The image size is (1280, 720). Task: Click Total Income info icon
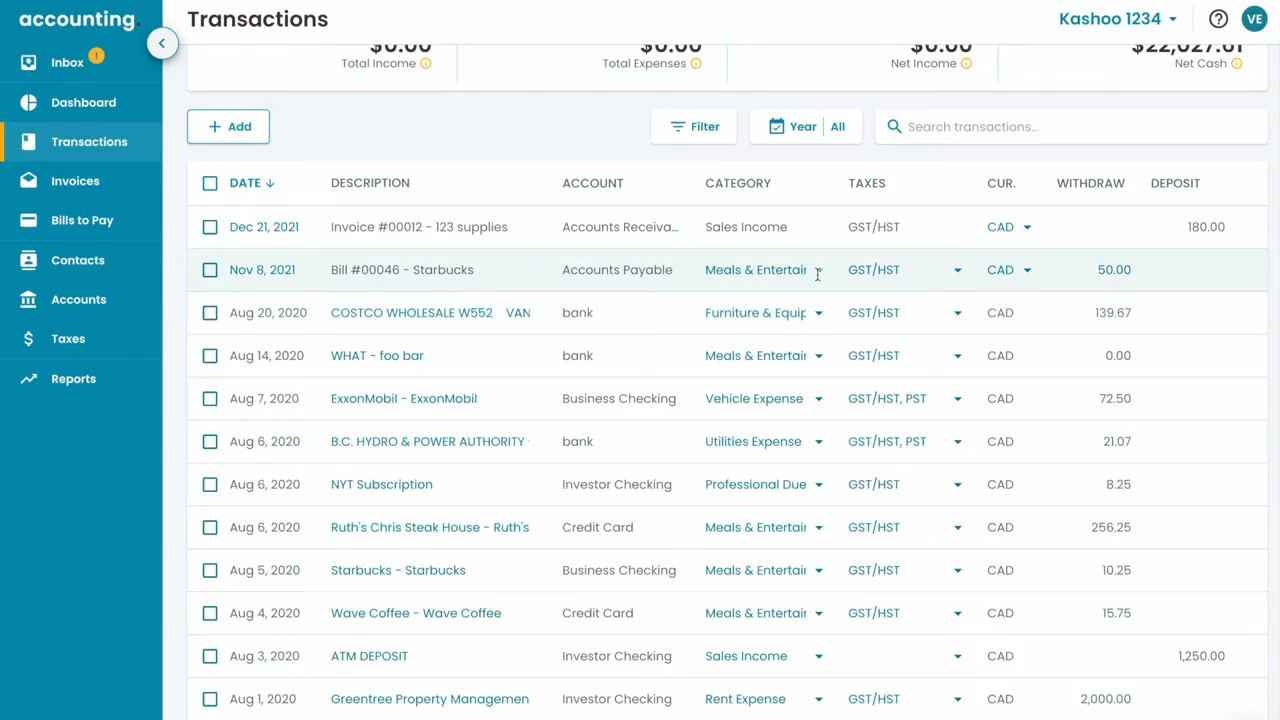pos(426,64)
